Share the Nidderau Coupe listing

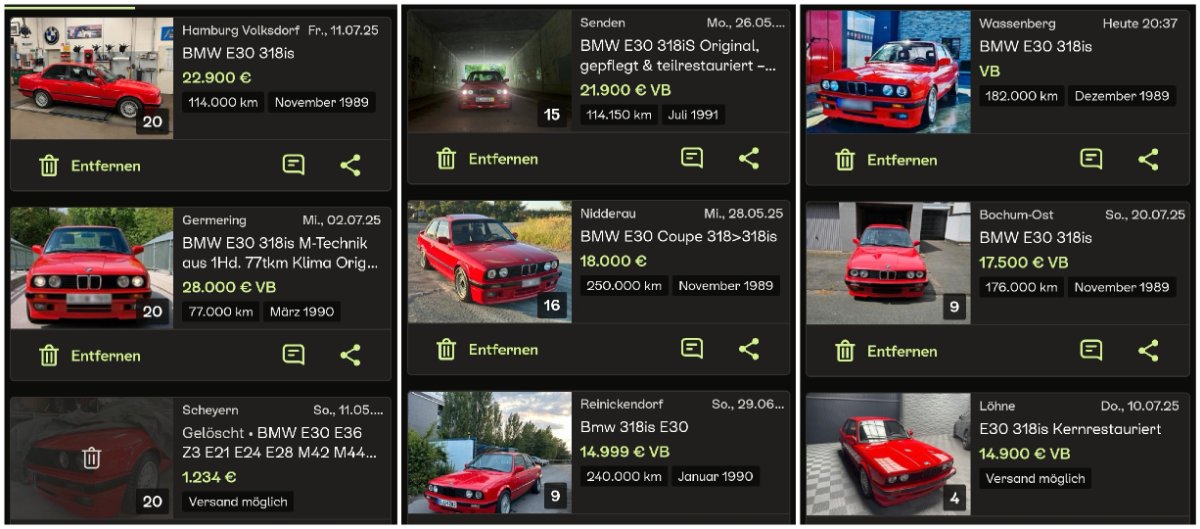[749, 349]
